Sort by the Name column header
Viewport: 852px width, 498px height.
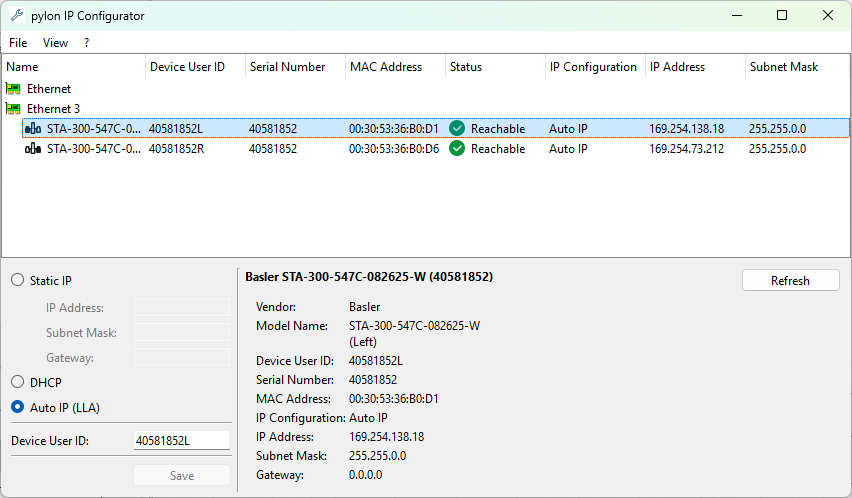tap(74, 67)
